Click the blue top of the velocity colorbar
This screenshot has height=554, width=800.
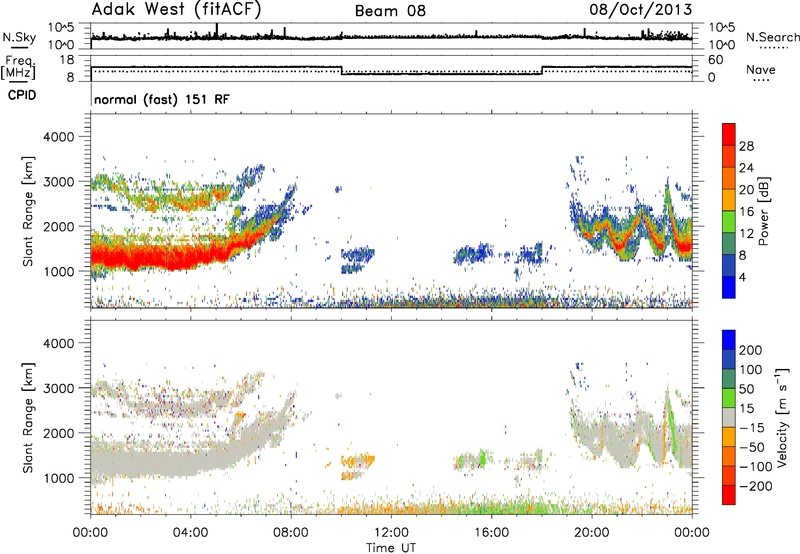point(729,340)
